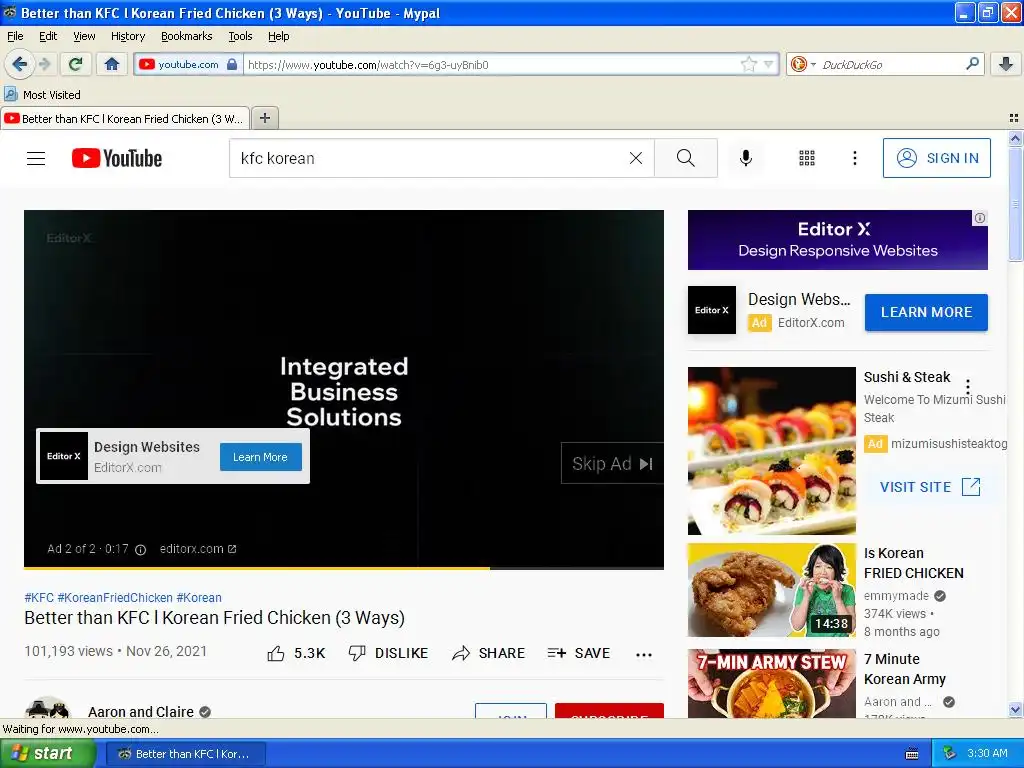Expand the URL bar history dropdown arrow
Viewport: 1024px width, 768px height.
769,64
